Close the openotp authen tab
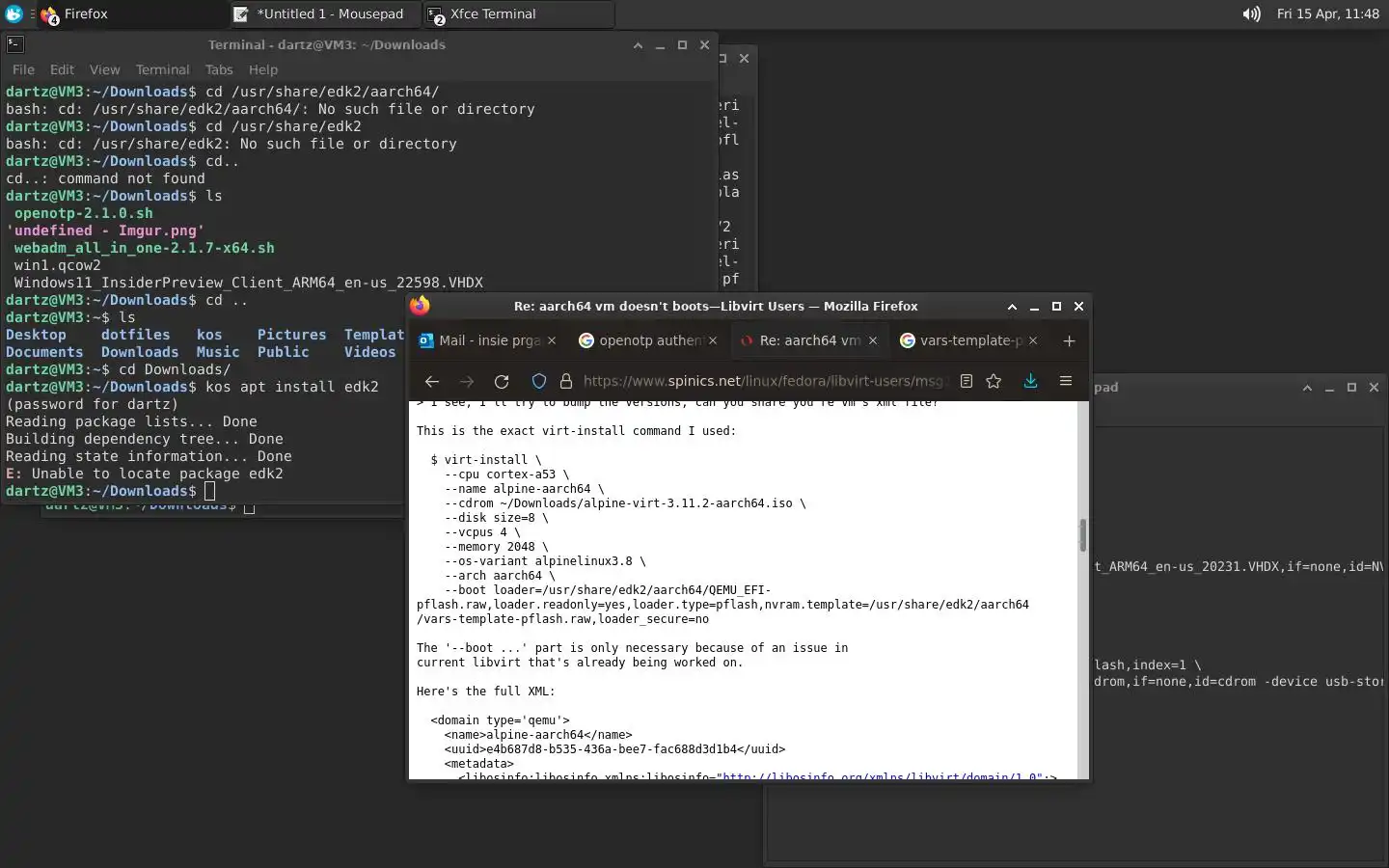 [713, 340]
